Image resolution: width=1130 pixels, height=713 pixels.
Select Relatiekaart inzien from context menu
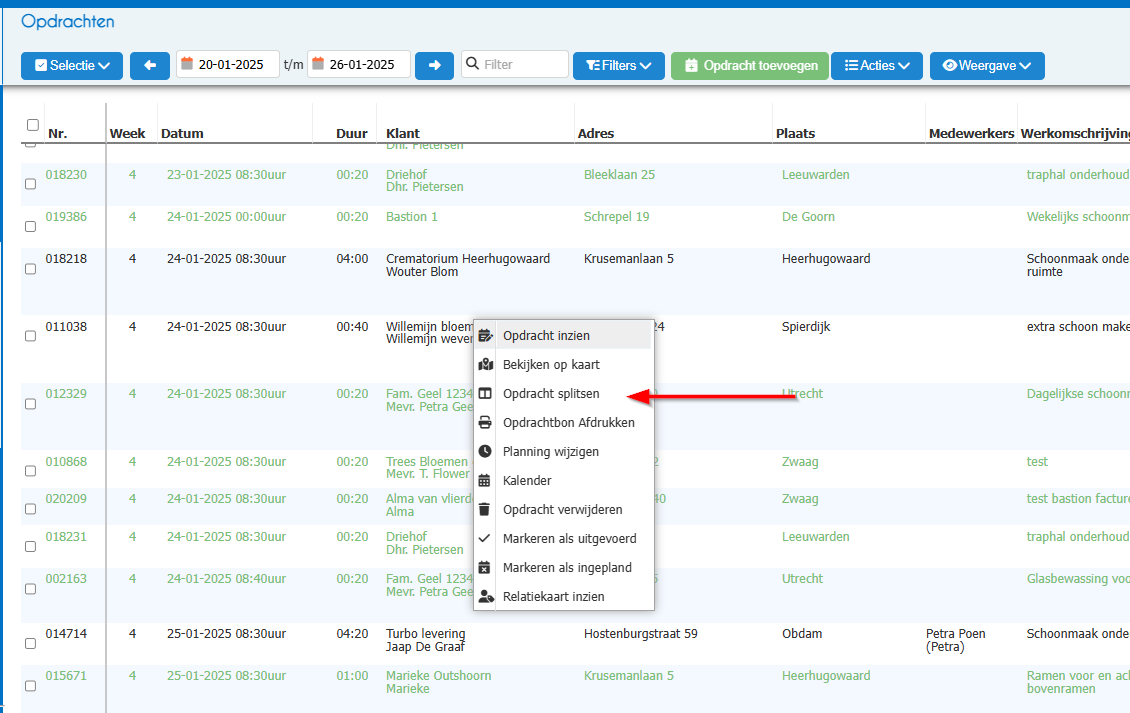564,597
